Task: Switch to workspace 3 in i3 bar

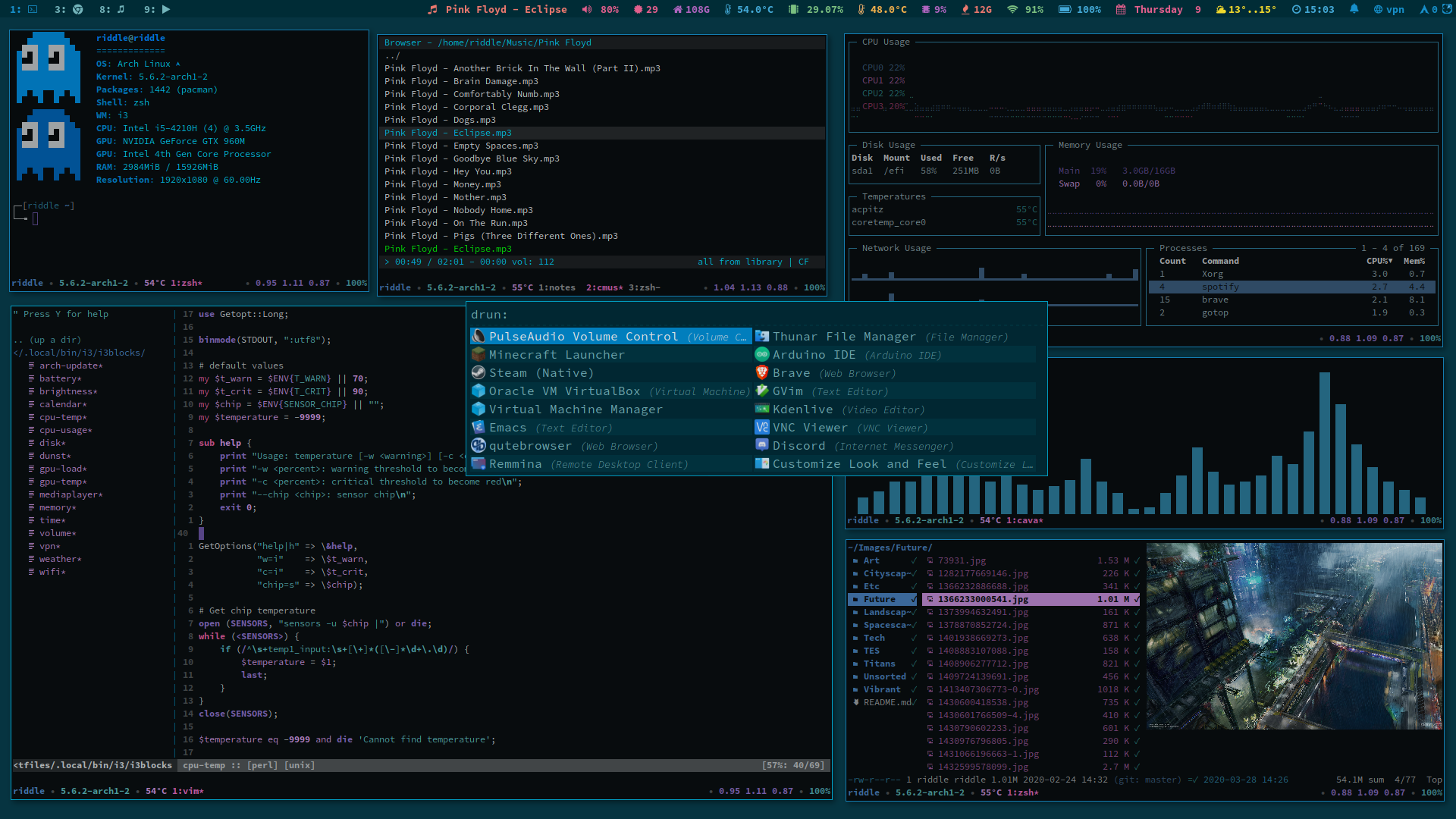Action: (x=68, y=10)
